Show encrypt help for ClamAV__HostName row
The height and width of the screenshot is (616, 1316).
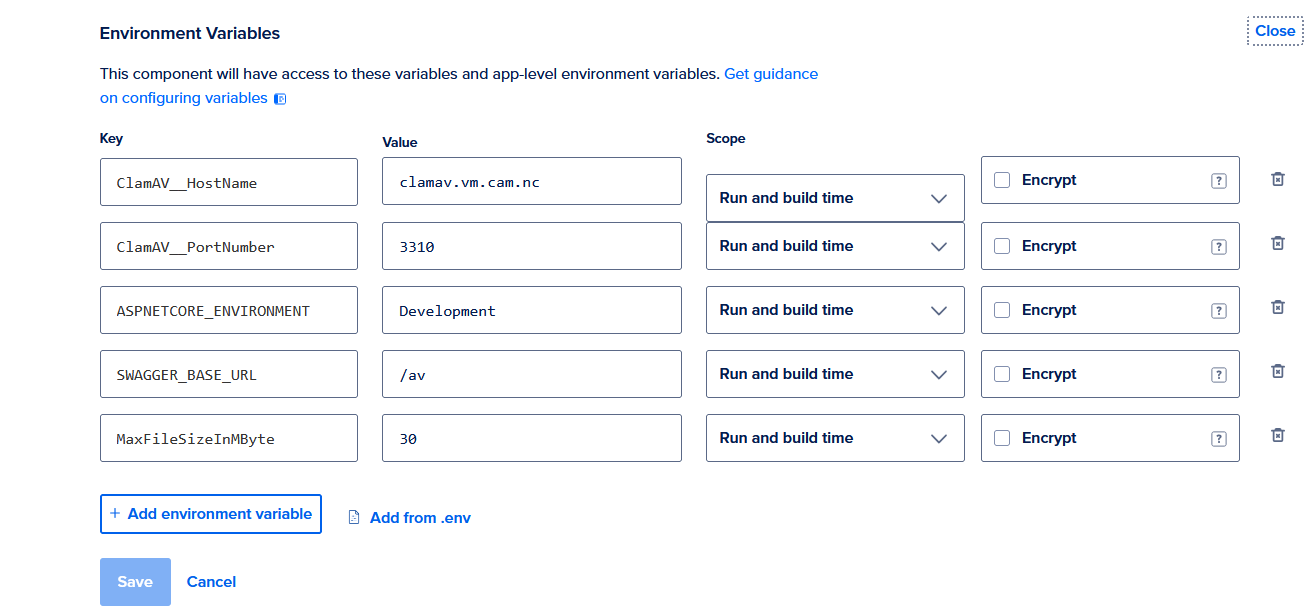1218,181
